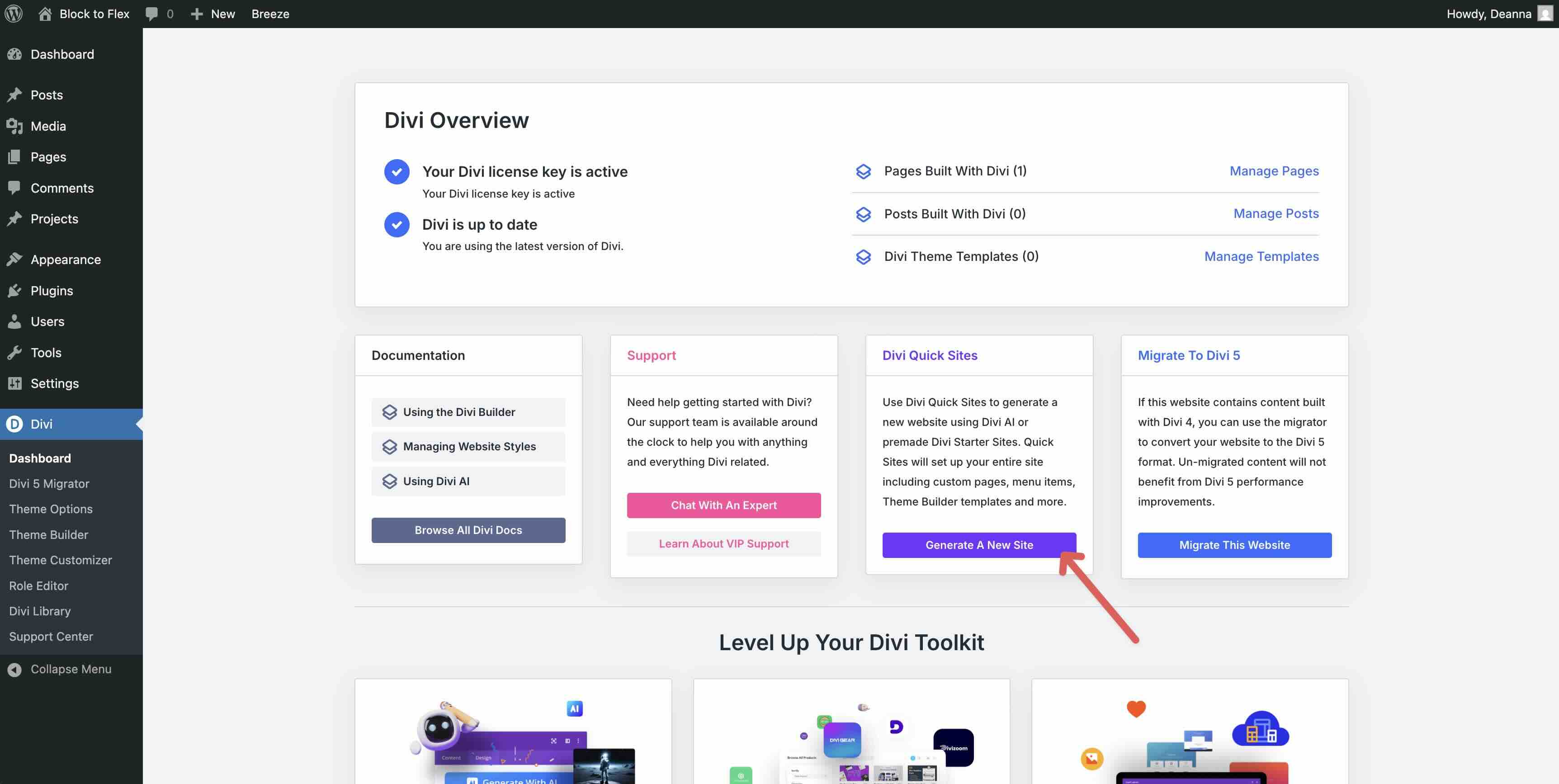The width and height of the screenshot is (1559, 784).
Task: Select the Divi "D" icon in the sidebar
Action: (x=14, y=424)
